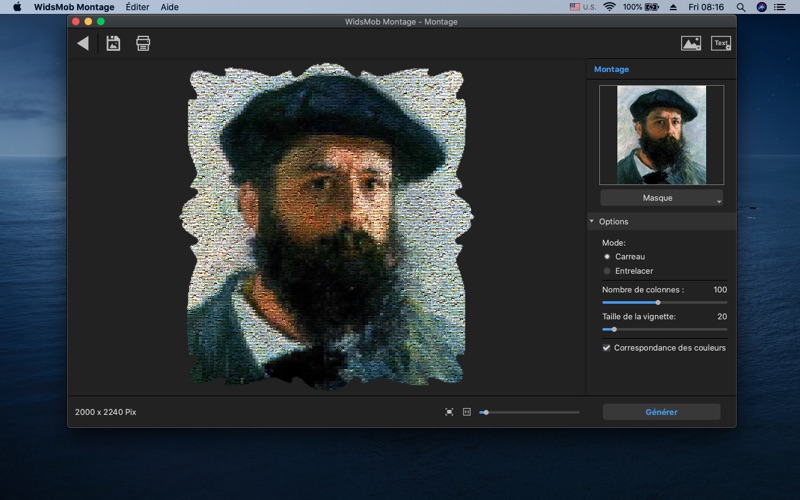Screen dimensions: 800x500
Task: Open the Masque dropdown
Action: [661, 198]
